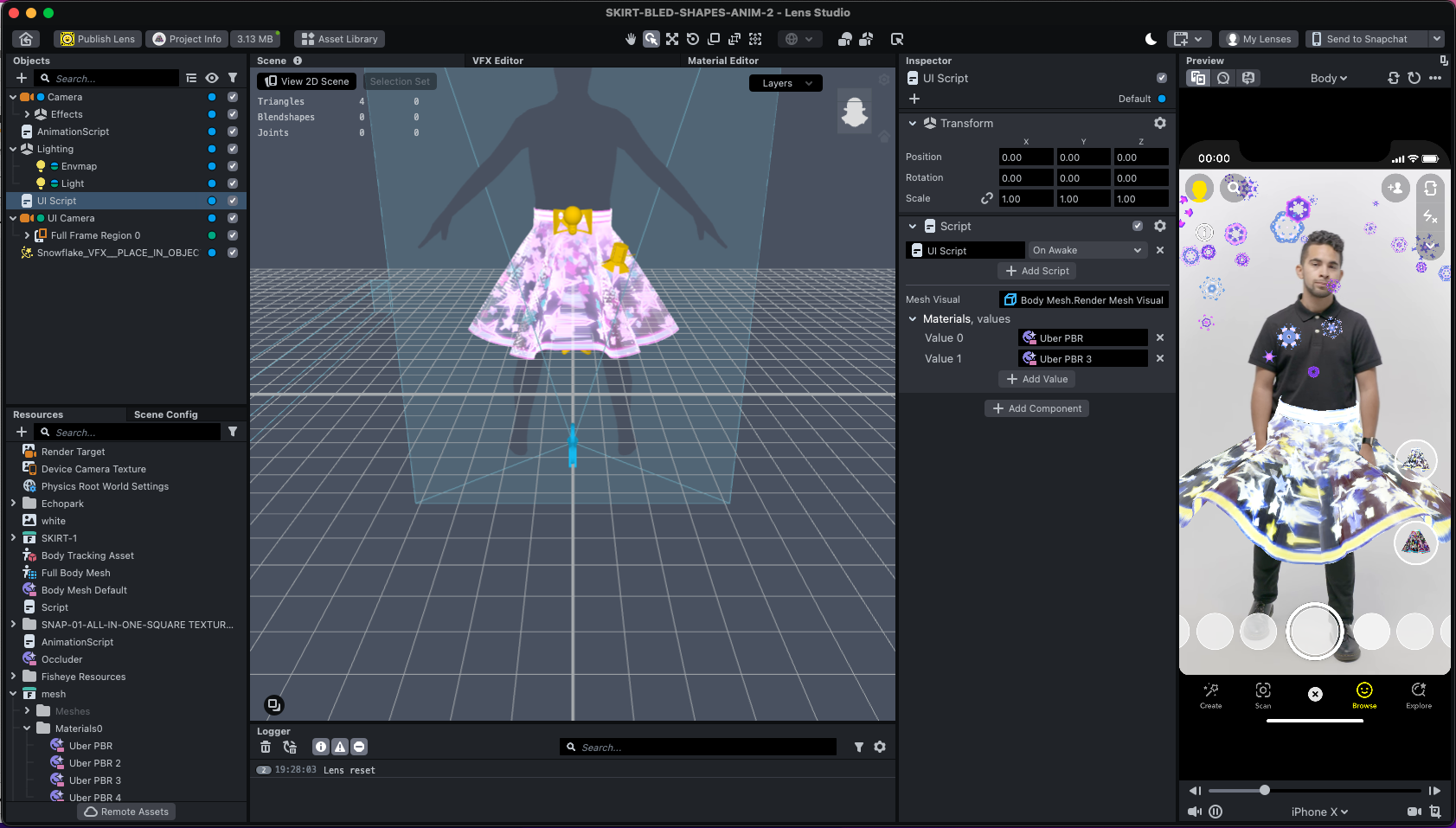Click the restart Preview icon

pyautogui.click(x=1414, y=78)
